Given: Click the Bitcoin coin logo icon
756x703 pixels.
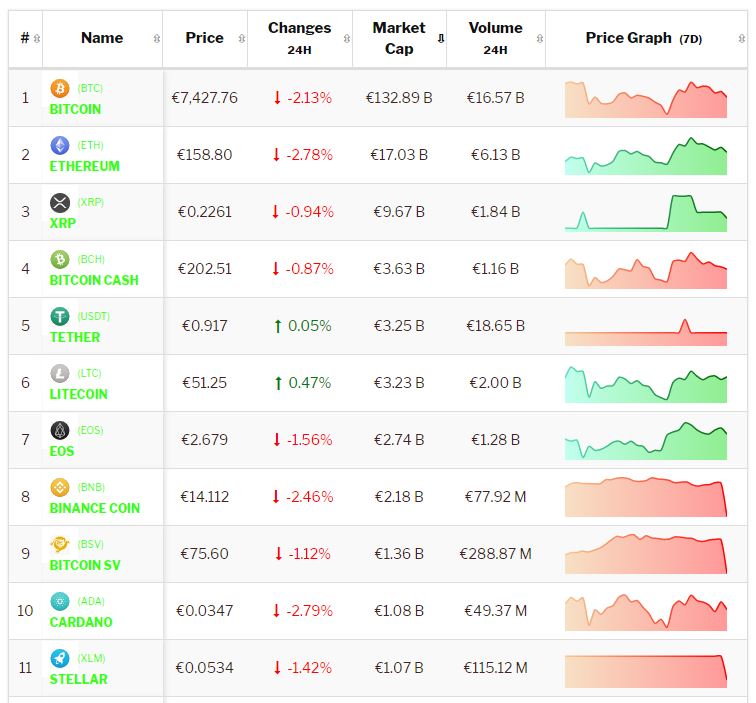Looking at the screenshot, I should coord(60,89).
